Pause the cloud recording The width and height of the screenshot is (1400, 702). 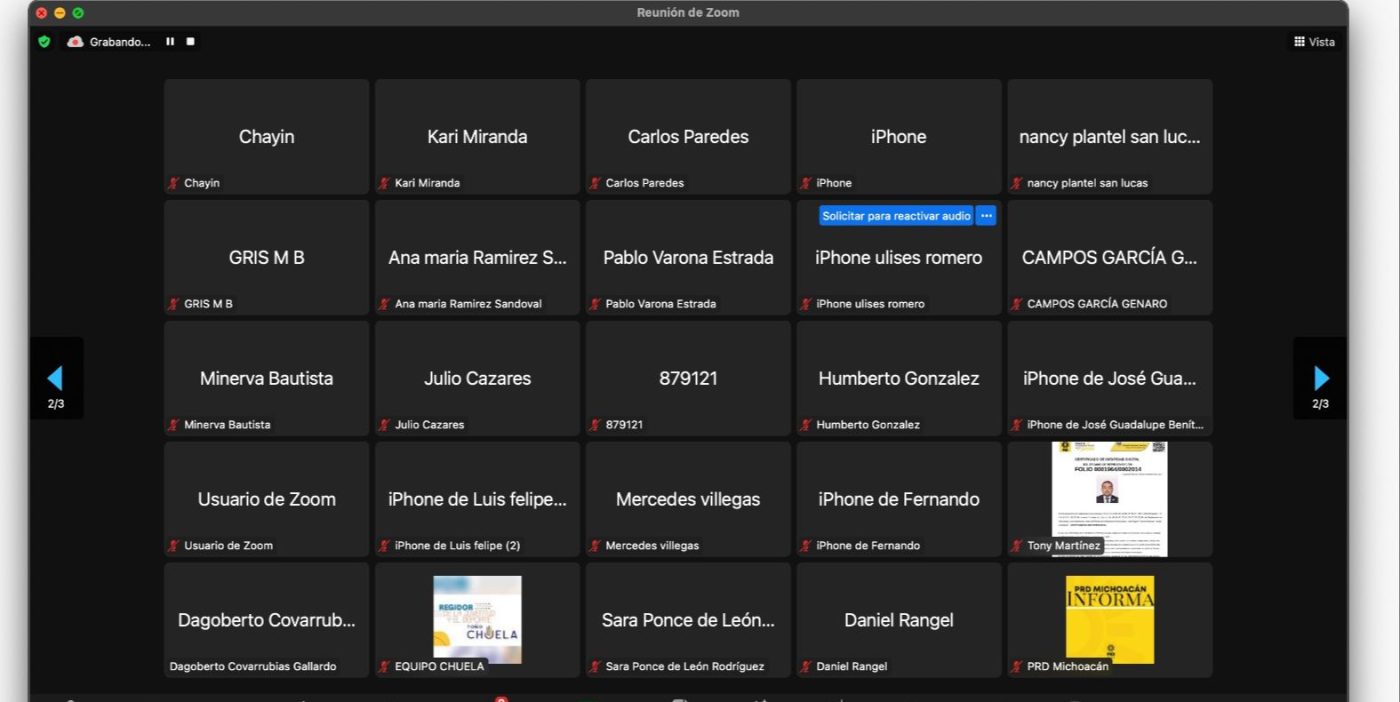[x=170, y=42]
